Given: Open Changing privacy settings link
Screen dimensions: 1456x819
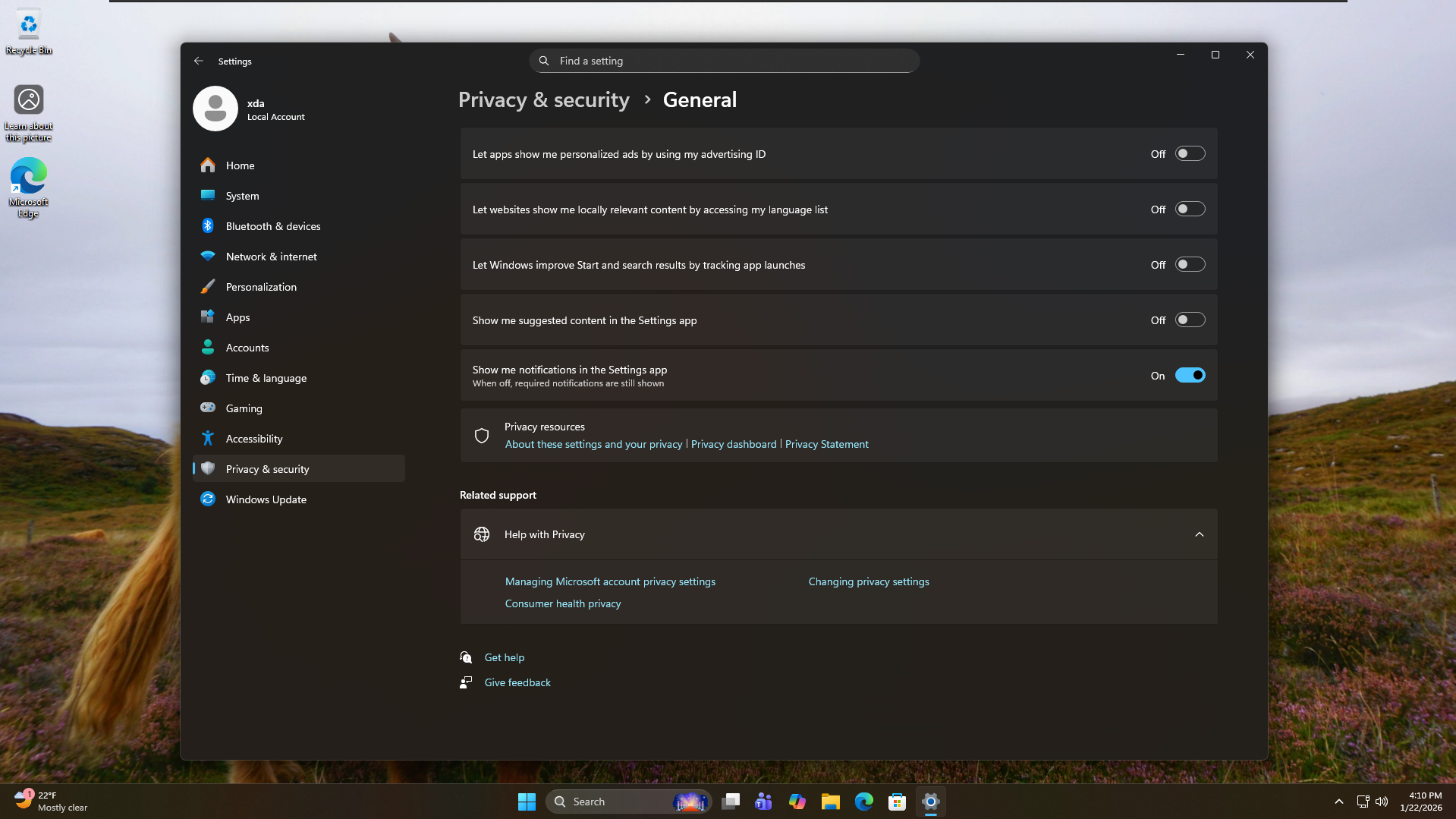Looking at the screenshot, I should tap(869, 582).
